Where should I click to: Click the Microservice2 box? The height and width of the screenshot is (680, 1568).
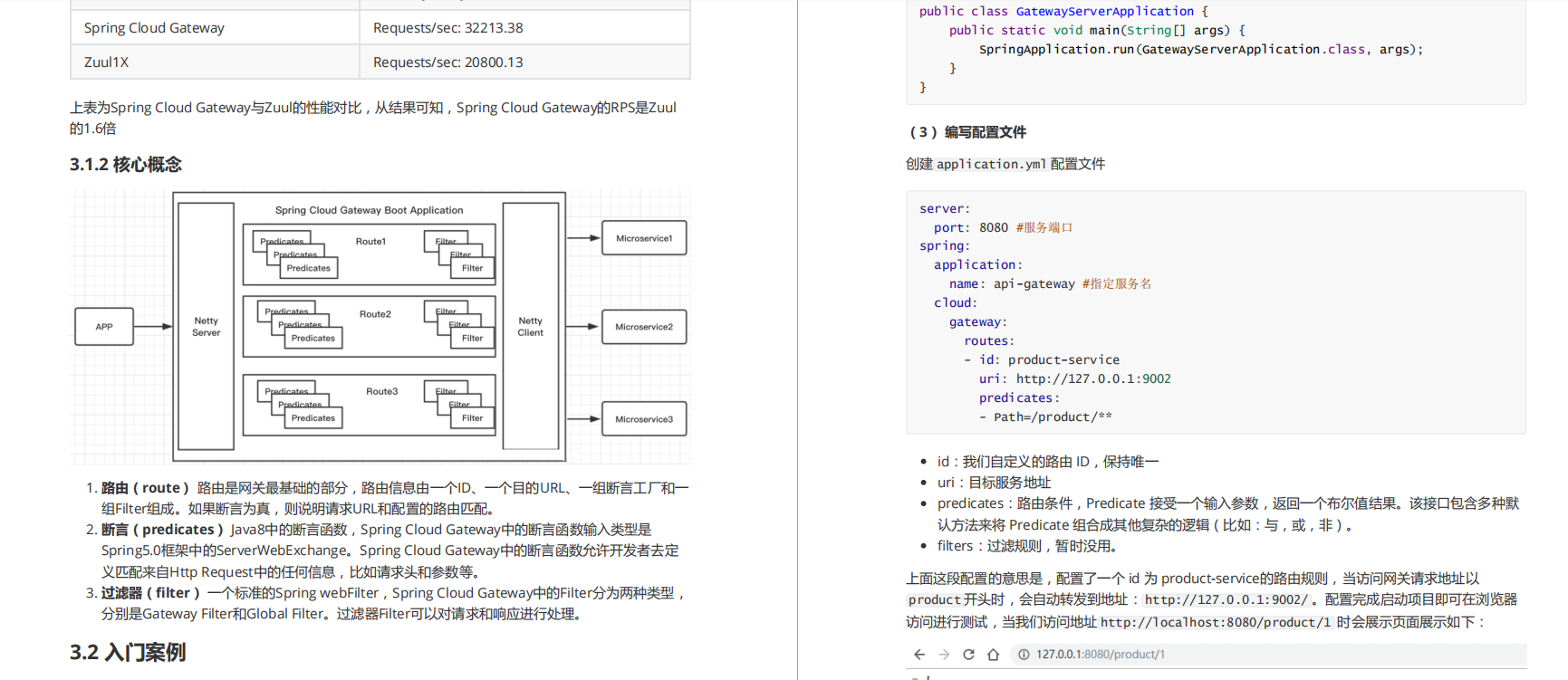click(644, 327)
